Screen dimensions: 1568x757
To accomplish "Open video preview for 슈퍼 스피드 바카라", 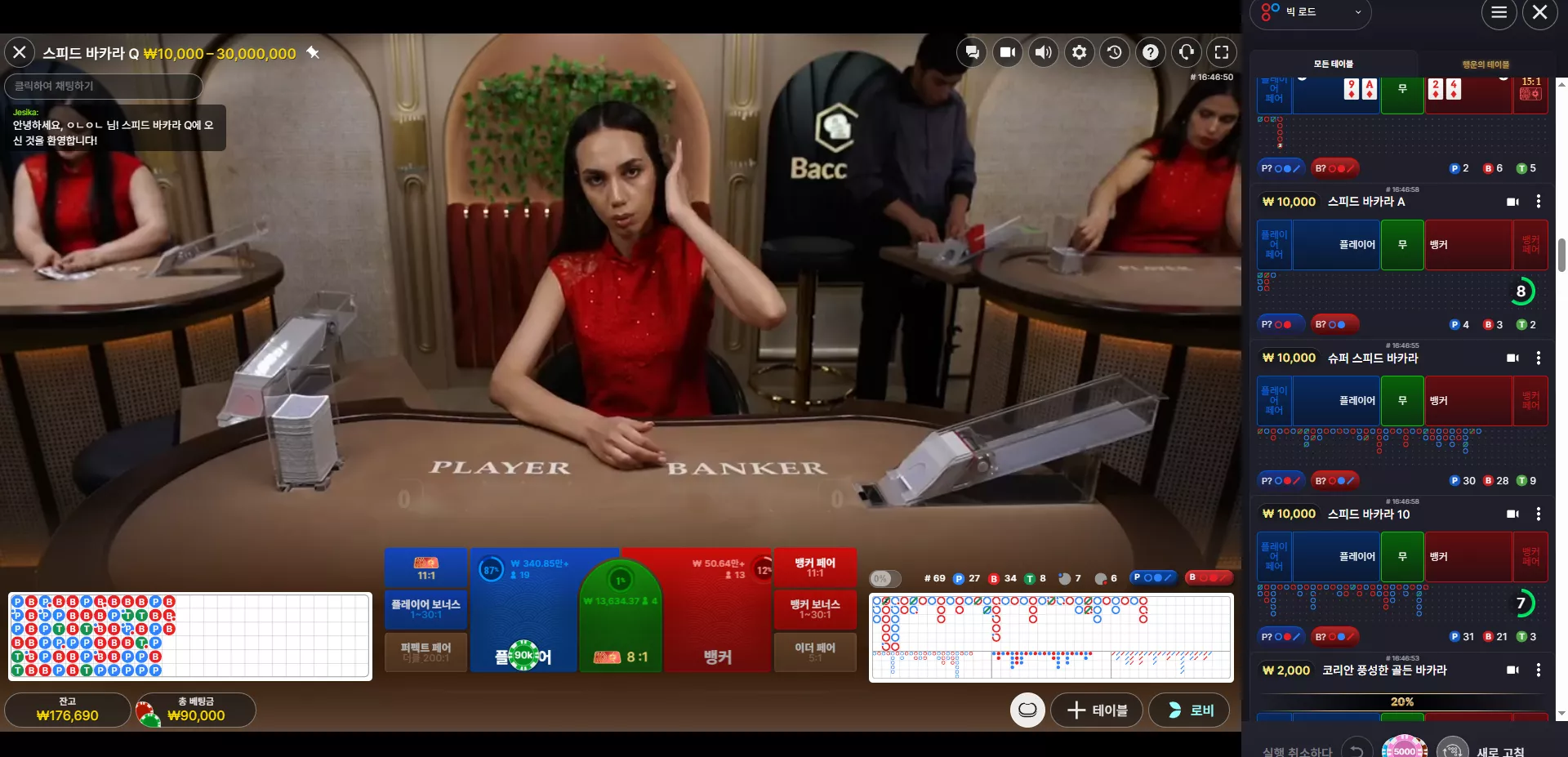I will tap(1512, 358).
